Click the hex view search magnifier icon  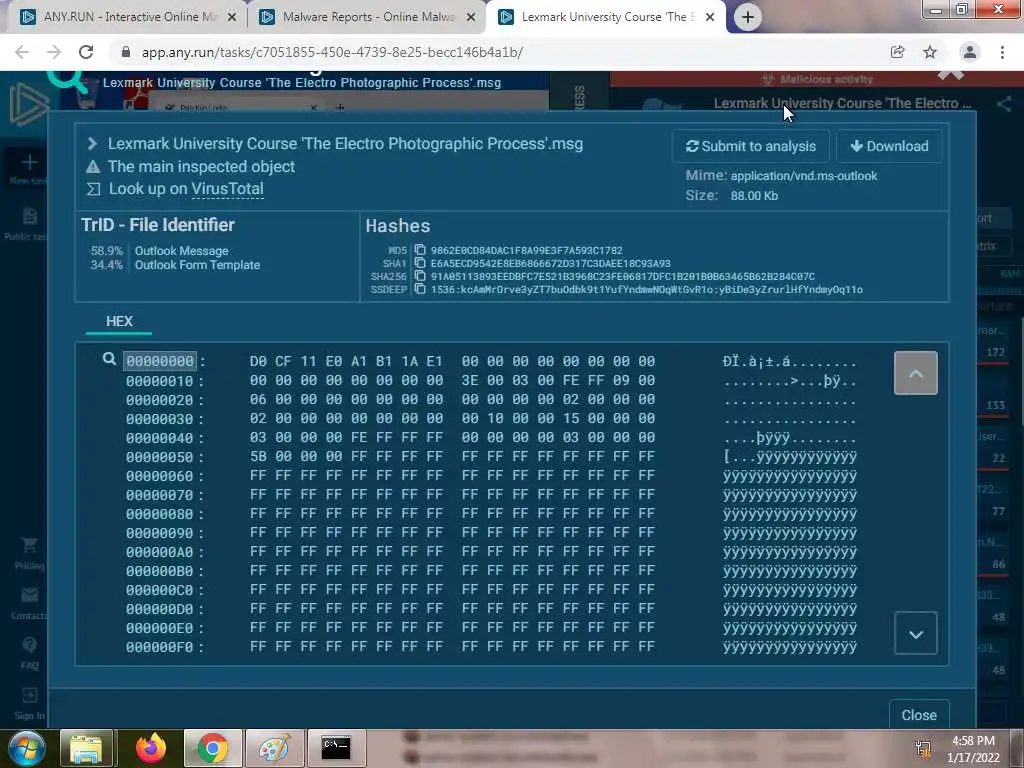pyautogui.click(x=109, y=359)
